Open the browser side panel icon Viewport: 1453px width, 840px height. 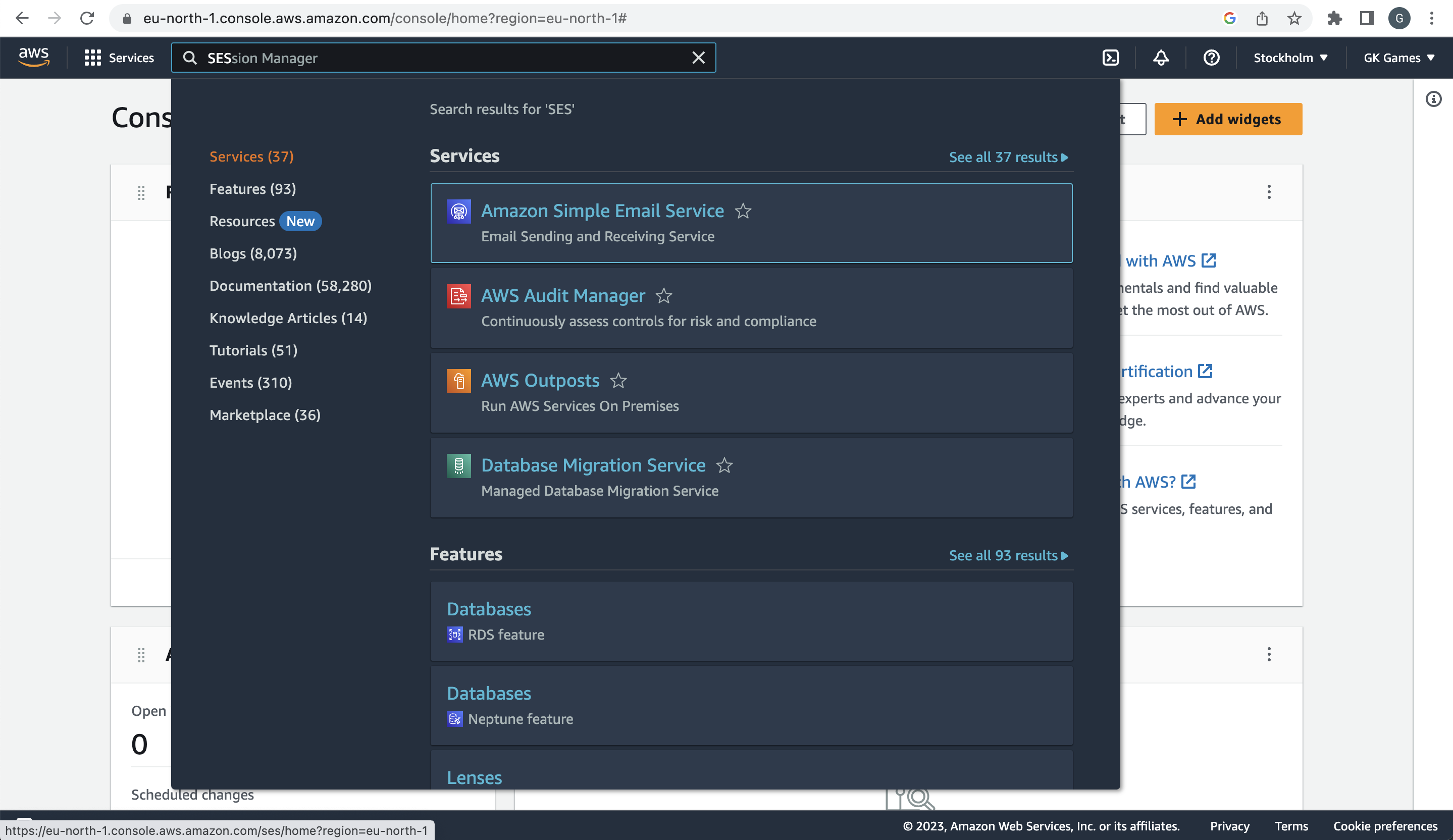pyautogui.click(x=1367, y=19)
